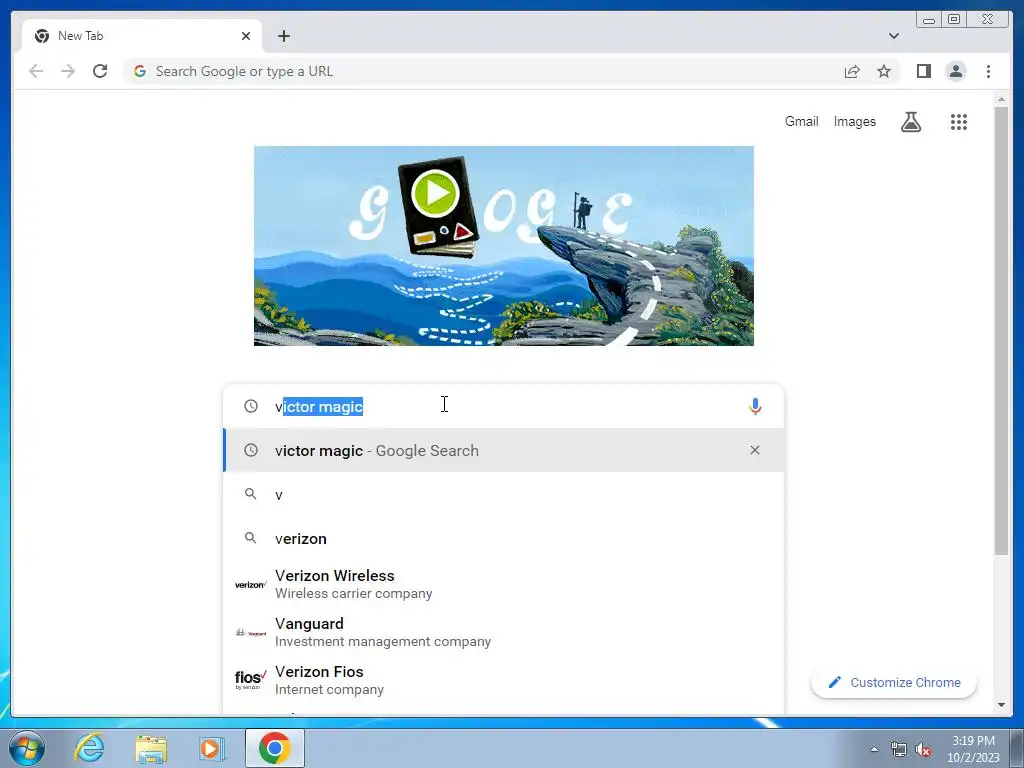Click the Verizon Wireless logo thumbnail
Viewport: 1024px width, 768px height.
click(251, 584)
